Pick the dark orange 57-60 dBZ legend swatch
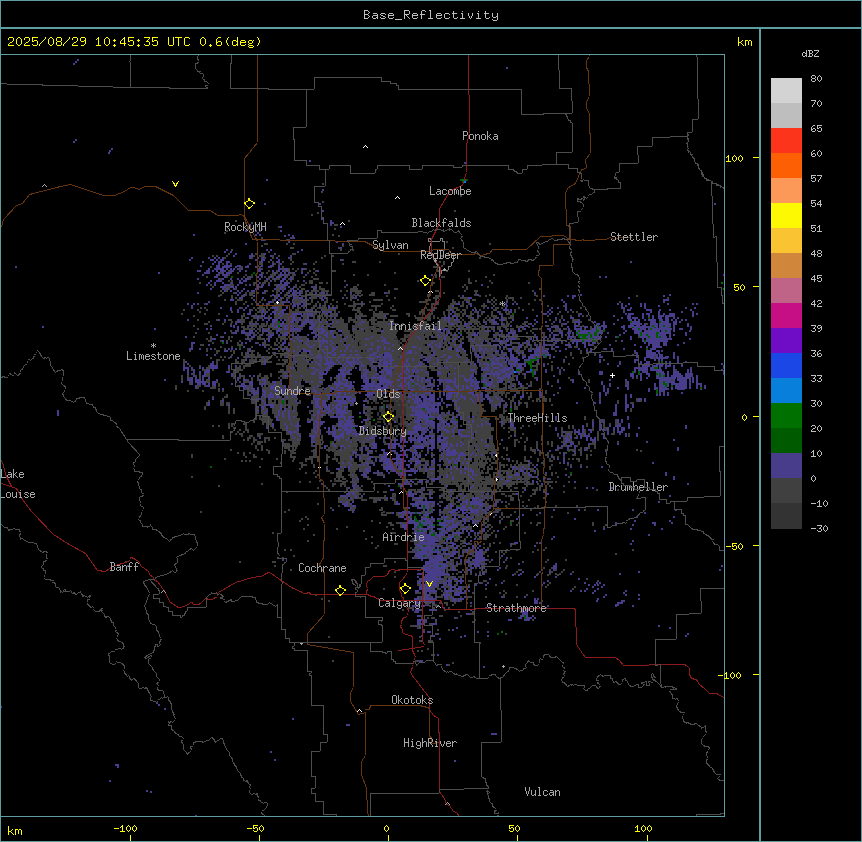 [x=786, y=165]
